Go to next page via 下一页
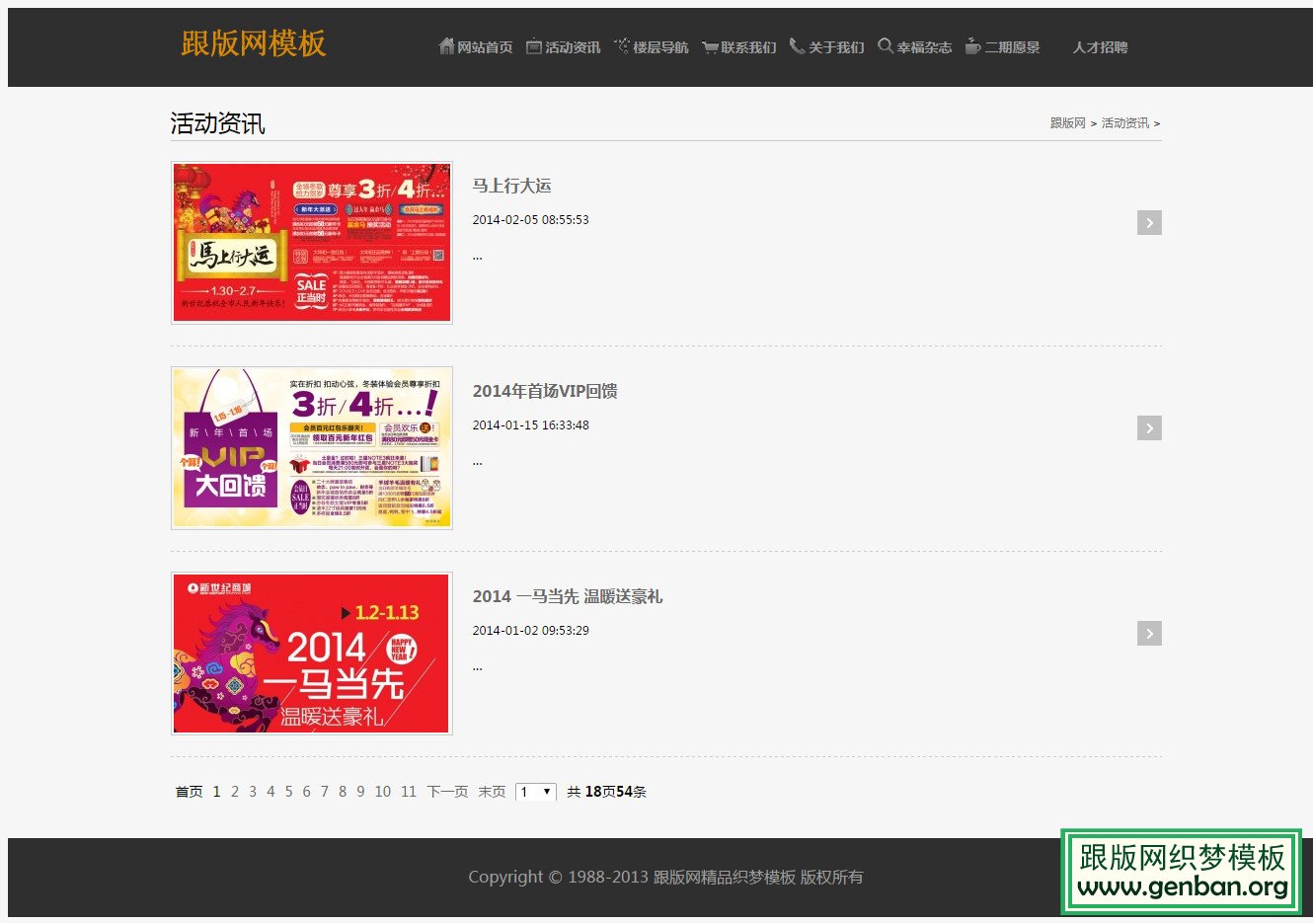Viewport: 1313px width, 924px height. pos(449,791)
